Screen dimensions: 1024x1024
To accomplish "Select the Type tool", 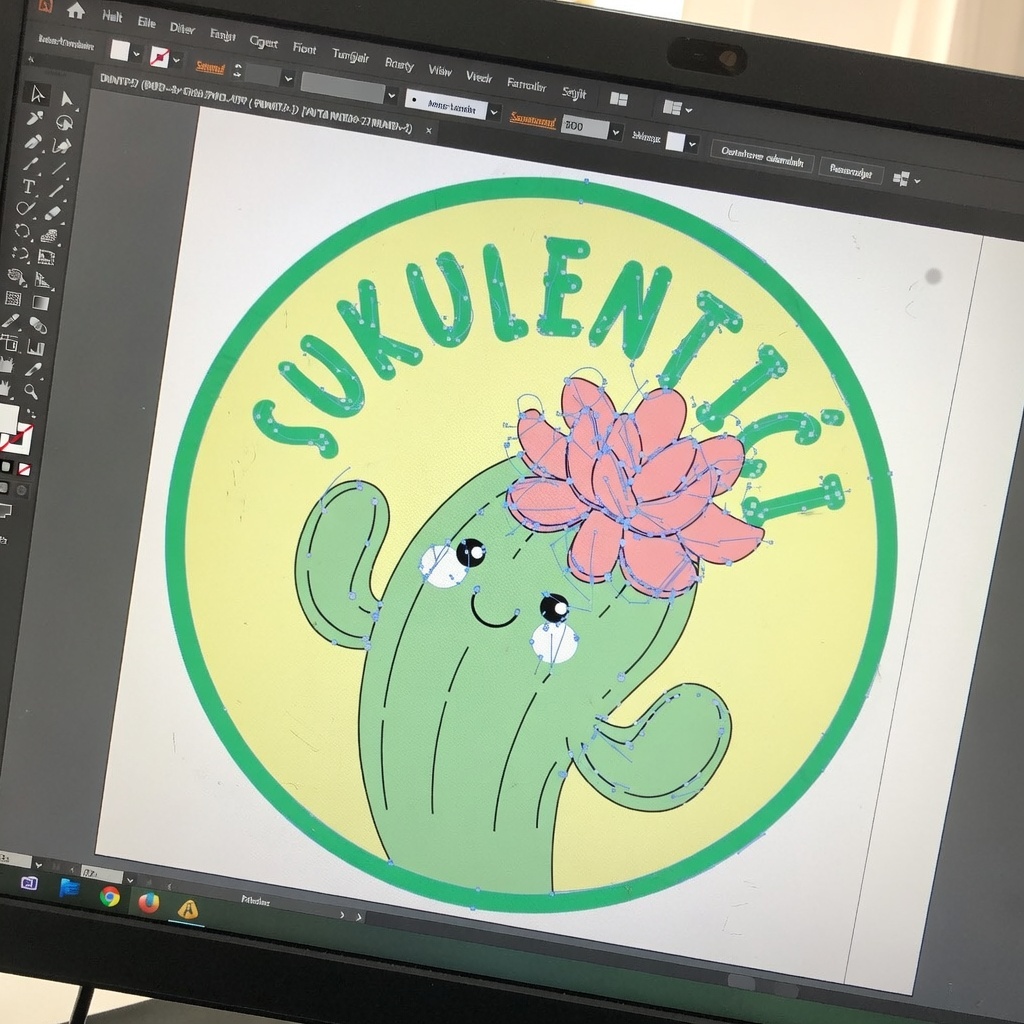I will click(x=29, y=186).
